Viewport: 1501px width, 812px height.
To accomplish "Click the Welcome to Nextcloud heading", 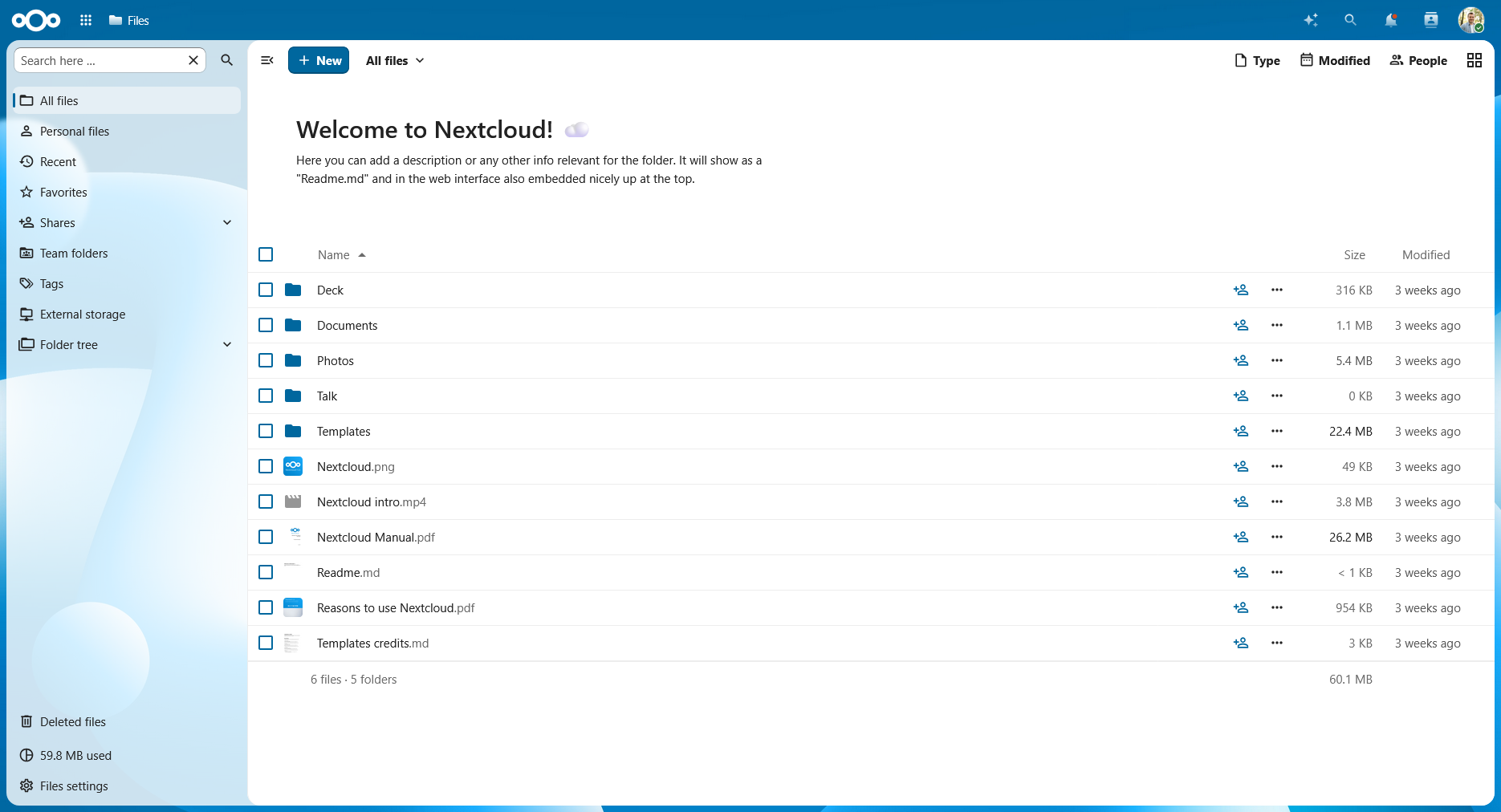I will point(425,129).
